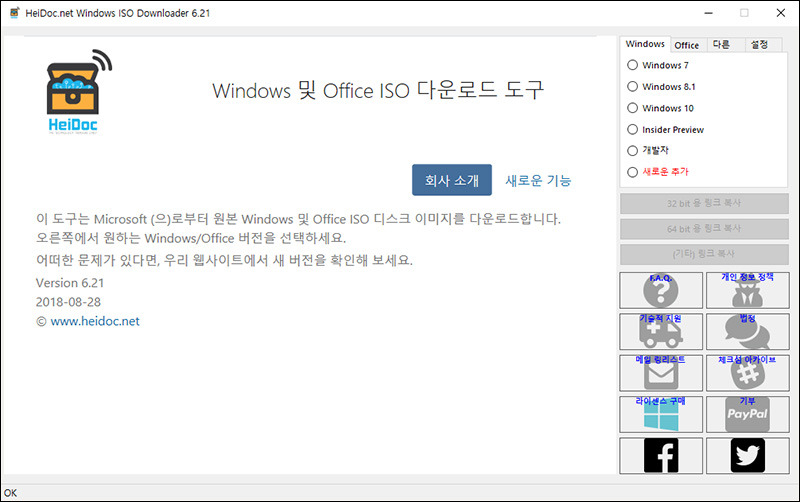The height and width of the screenshot is (502, 800).
Task: Click the (기타) 링크 복사 button
Action: pos(704,254)
